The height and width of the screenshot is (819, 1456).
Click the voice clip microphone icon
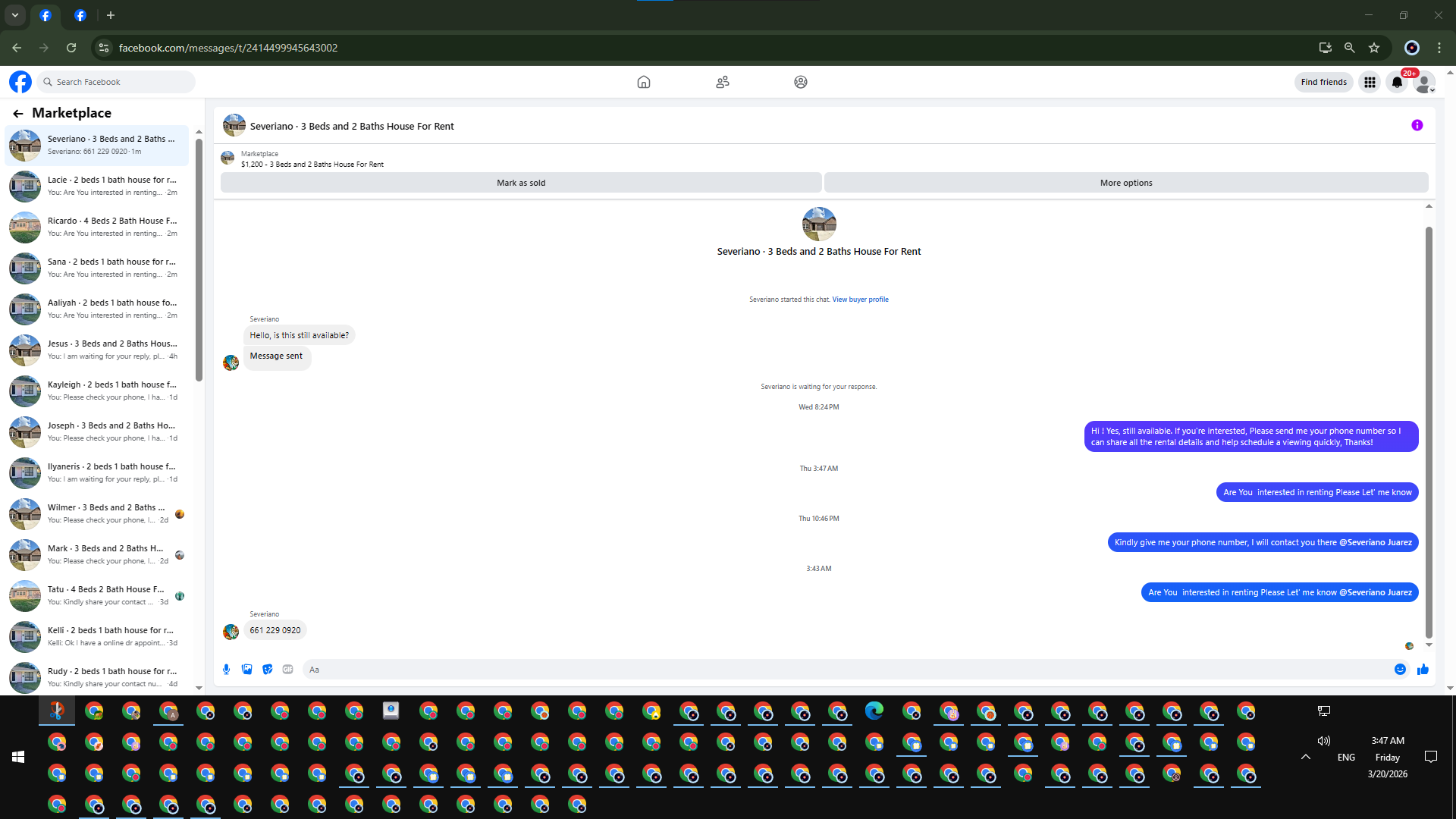pos(226,669)
